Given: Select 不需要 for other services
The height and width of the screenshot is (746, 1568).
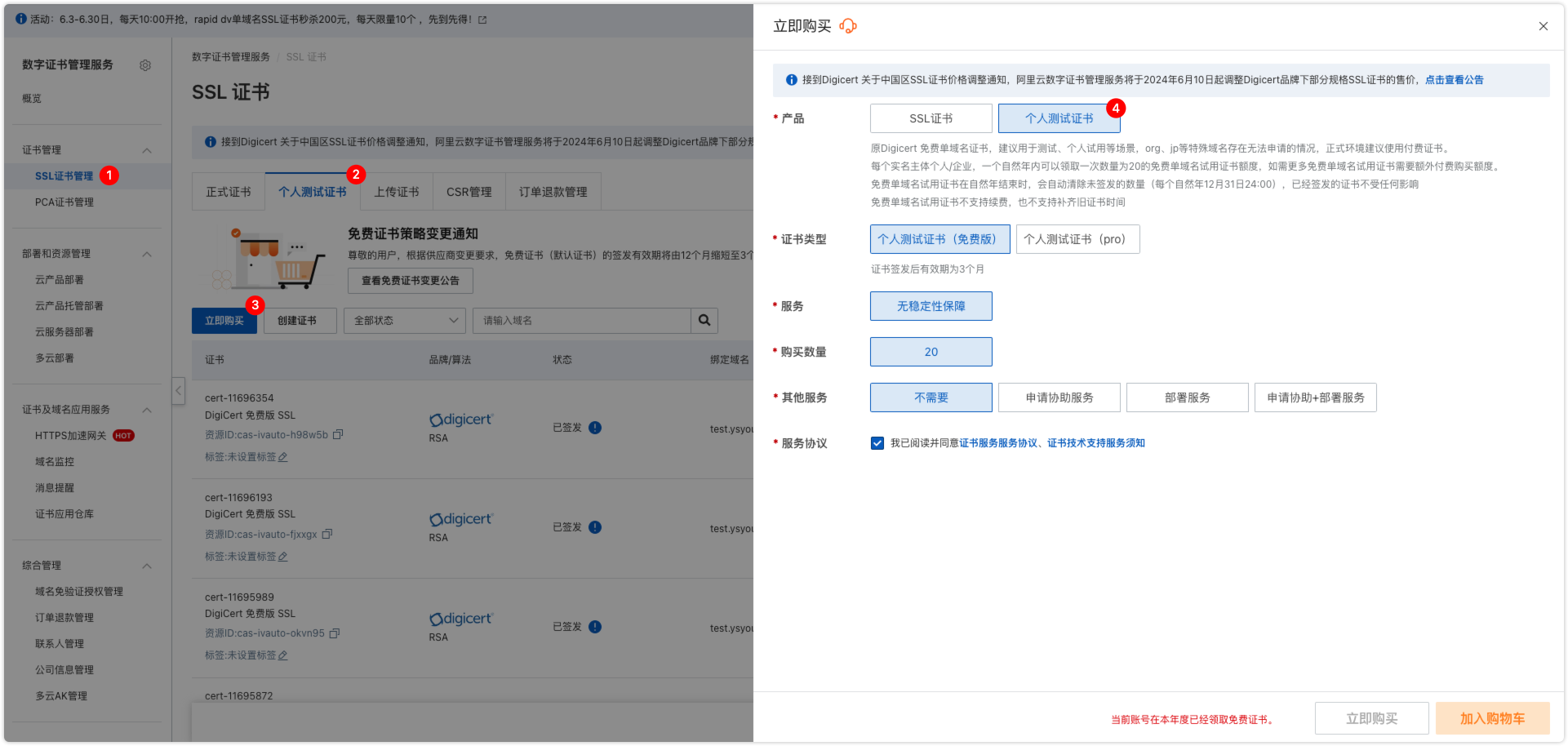Looking at the screenshot, I should tap(931, 397).
